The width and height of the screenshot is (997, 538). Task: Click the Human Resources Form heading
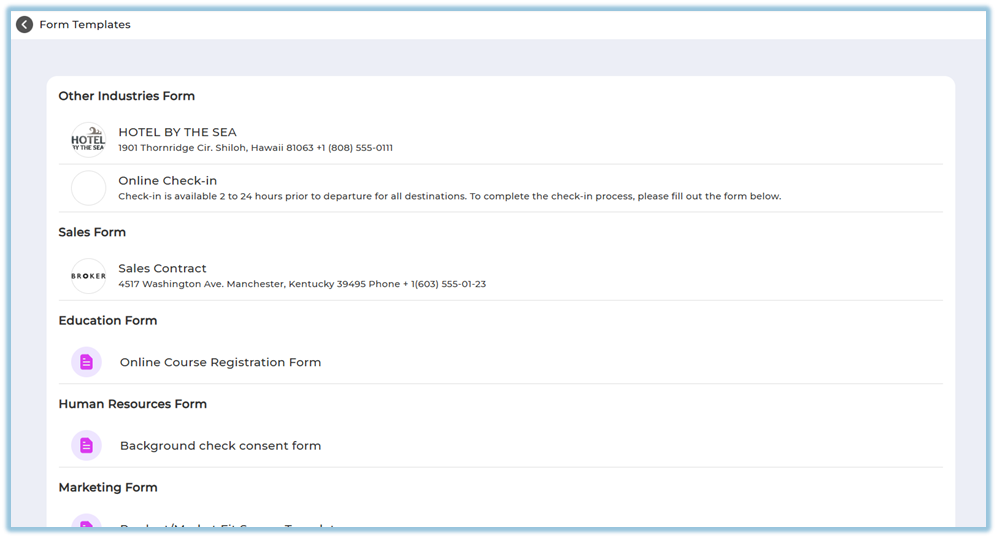tap(132, 404)
